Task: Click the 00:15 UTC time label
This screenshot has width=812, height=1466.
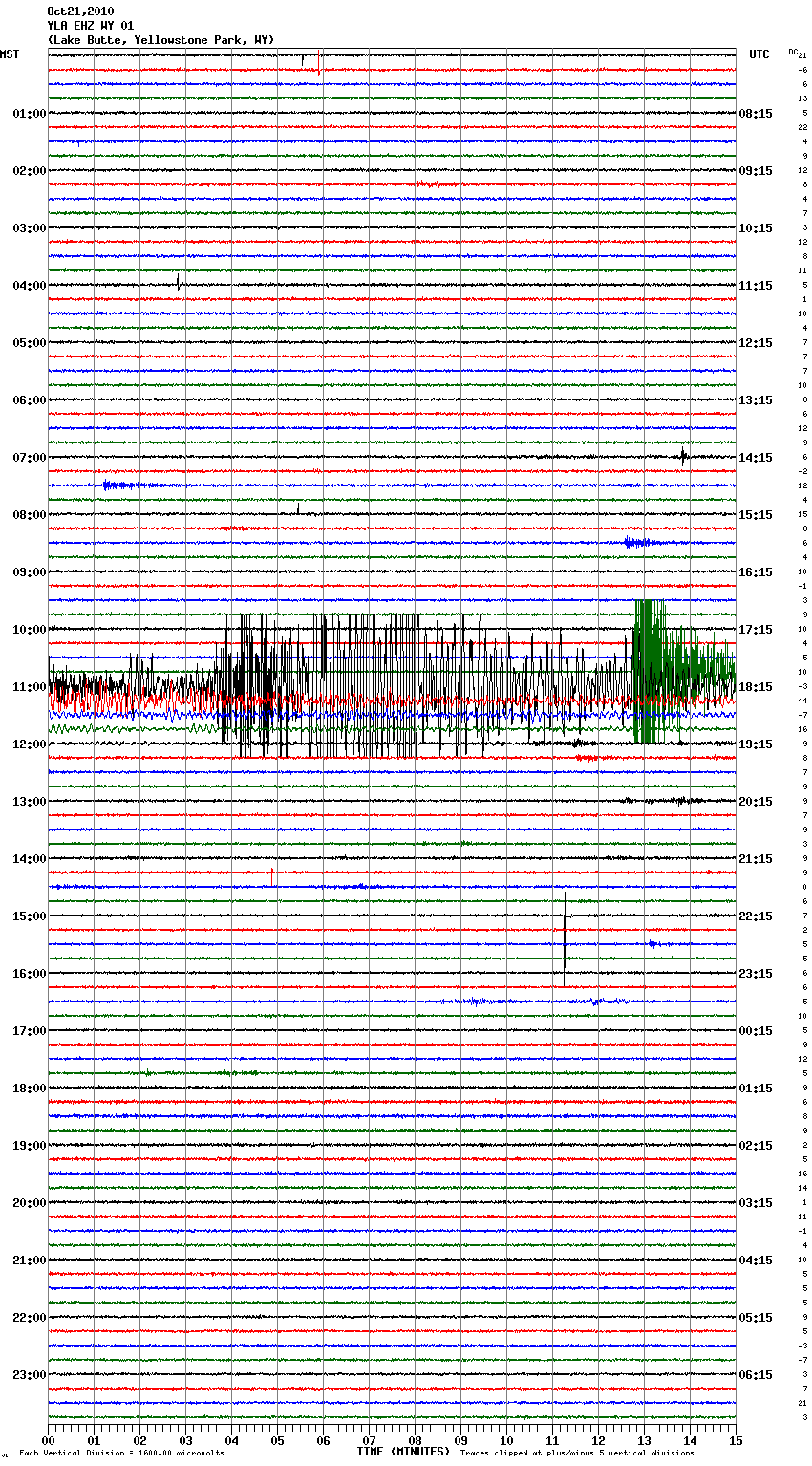Action: tap(756, 1031)
